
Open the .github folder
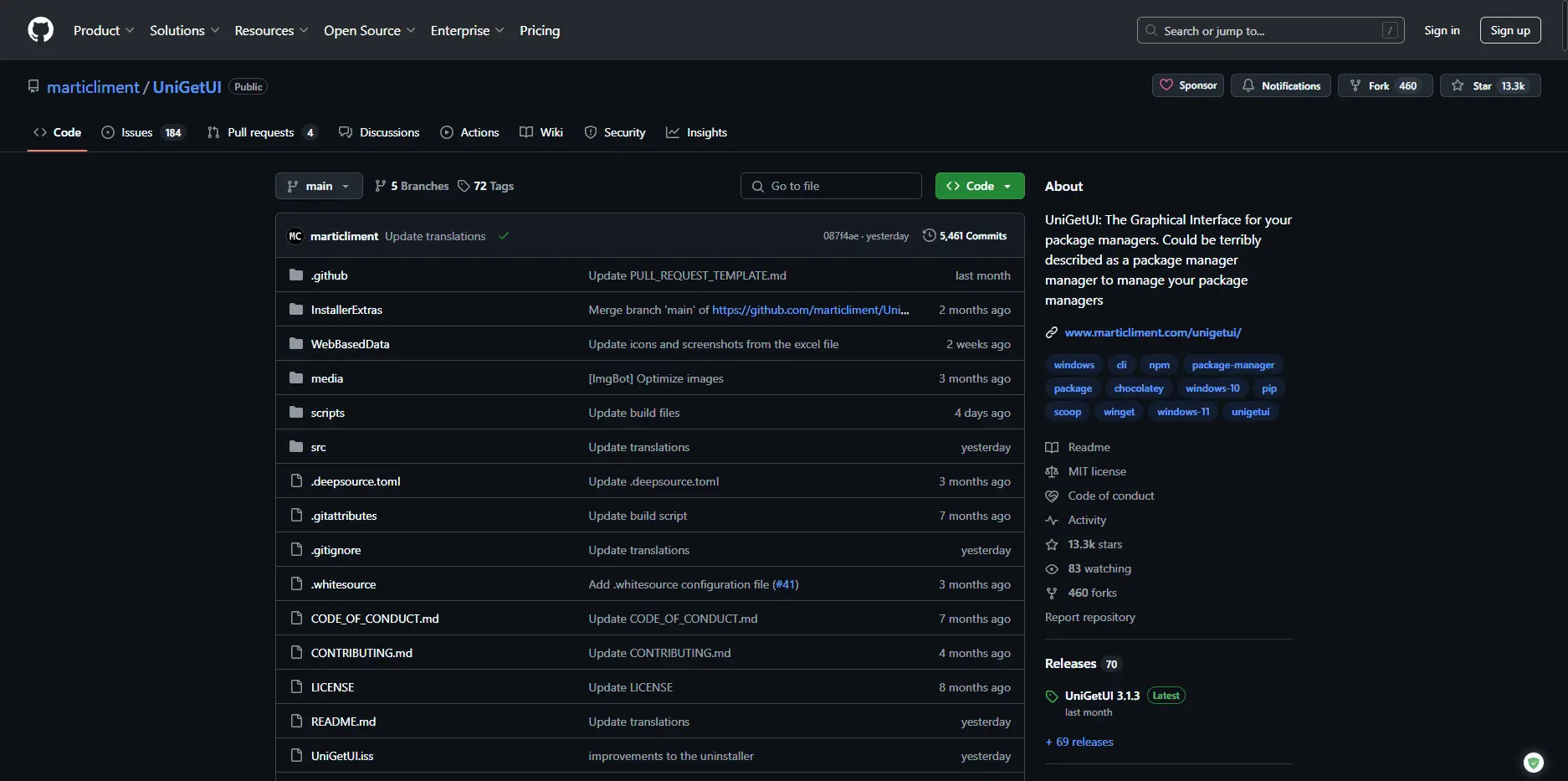[x=330, y=275]
